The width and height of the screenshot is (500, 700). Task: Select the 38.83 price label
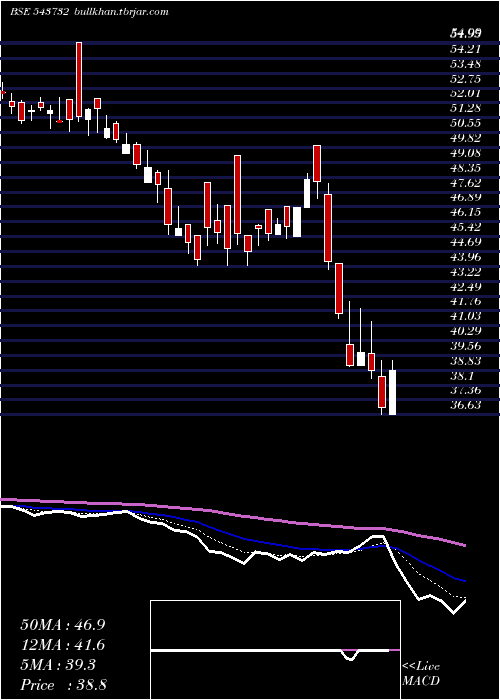pyautogui.click(x=466, y=360)
